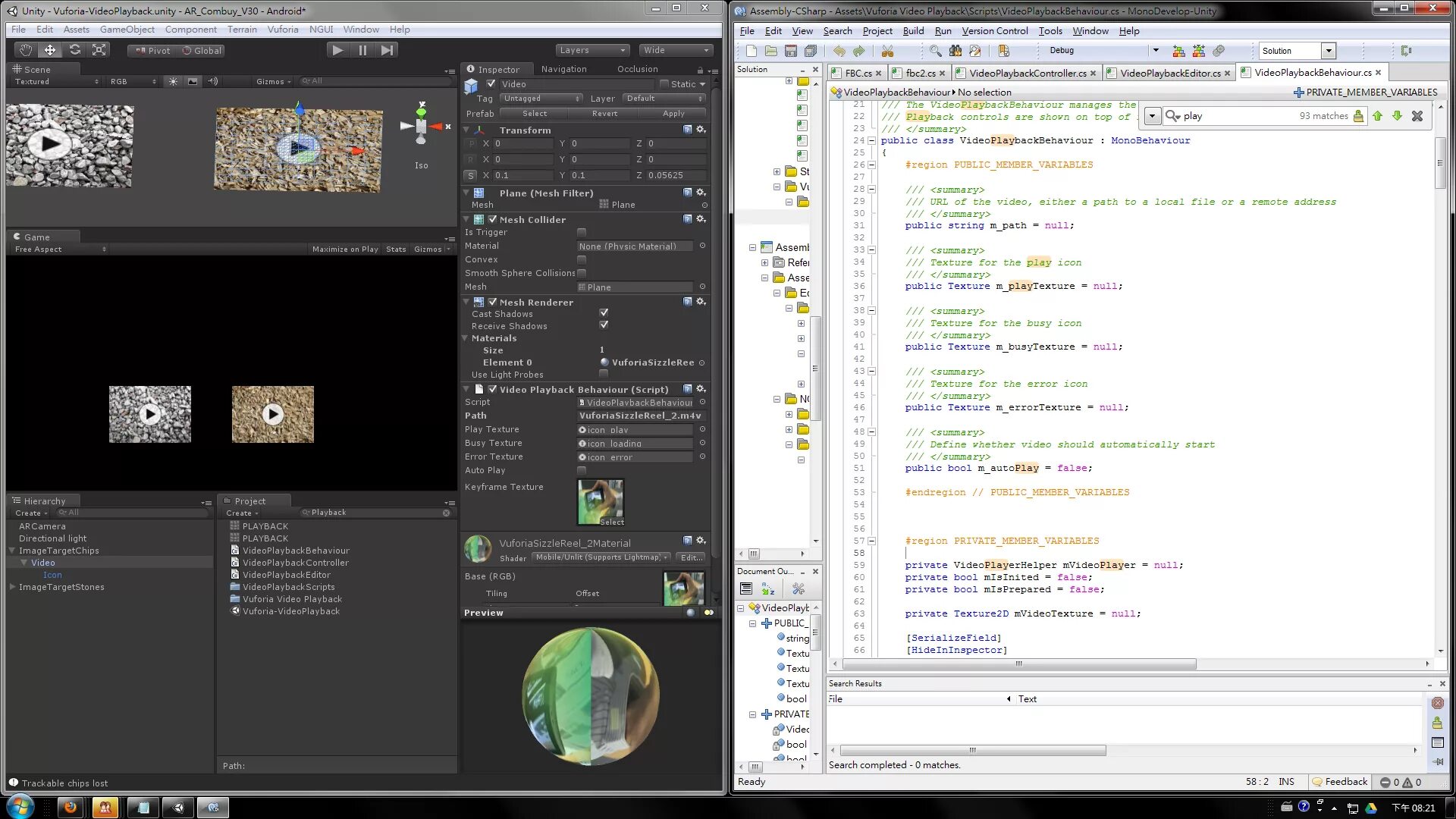Screen dimensions: 1456x819
Task: Open the Version Control menu in MonoDevelop
Action: coord(995,31)
